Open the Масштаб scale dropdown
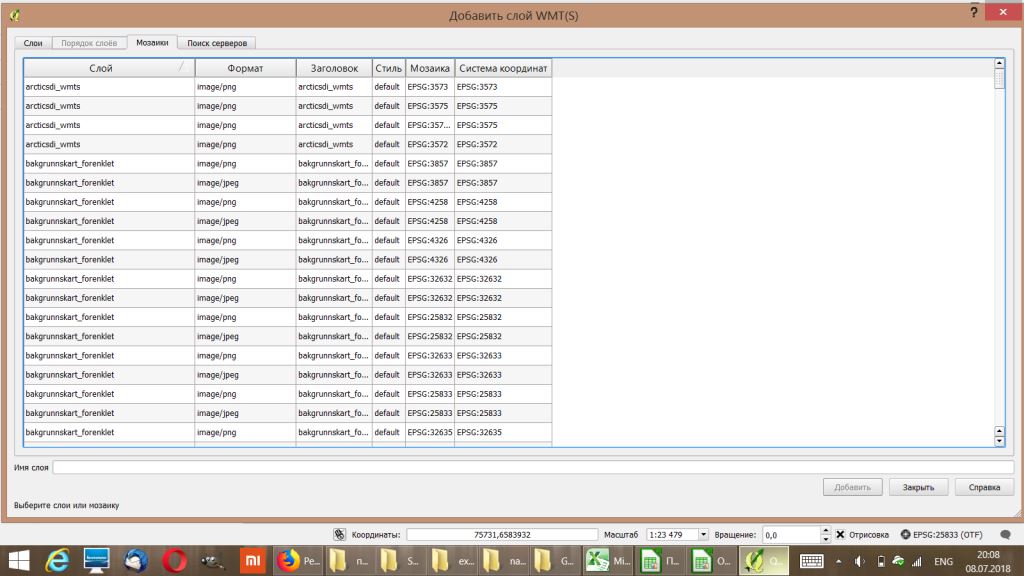 point(703,535)
